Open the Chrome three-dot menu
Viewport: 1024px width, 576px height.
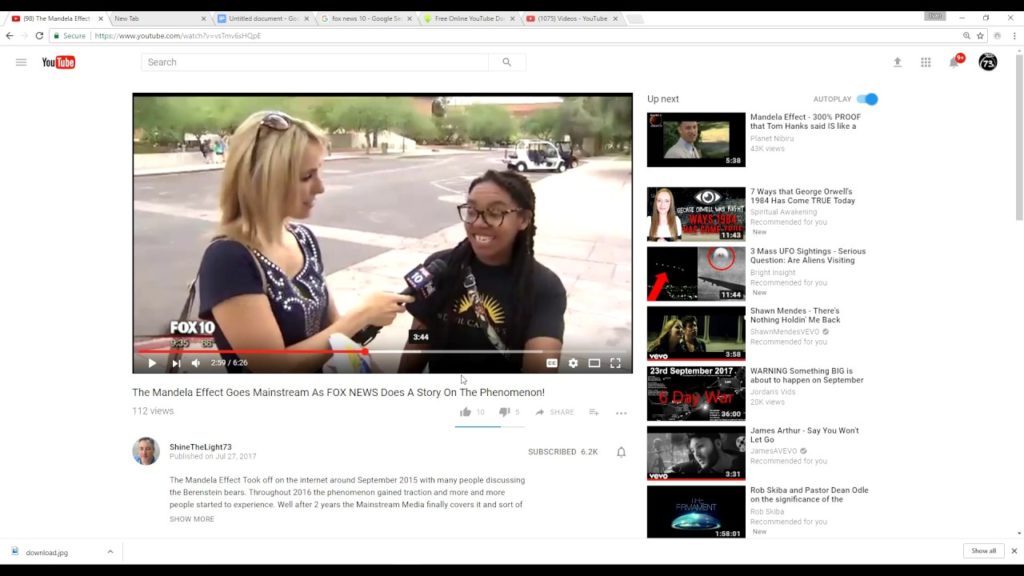coord(1014,36)
